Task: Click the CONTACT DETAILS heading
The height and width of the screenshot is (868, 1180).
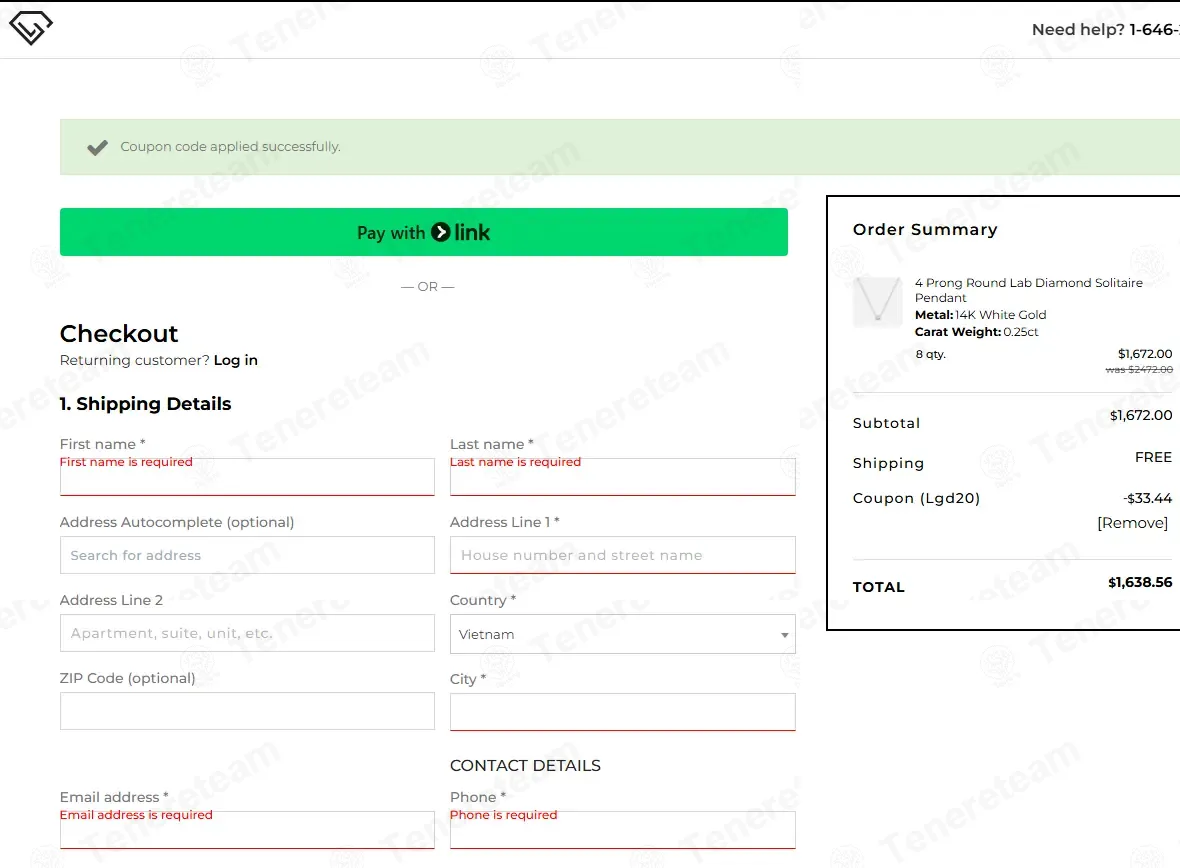Action: pos(525,766)
